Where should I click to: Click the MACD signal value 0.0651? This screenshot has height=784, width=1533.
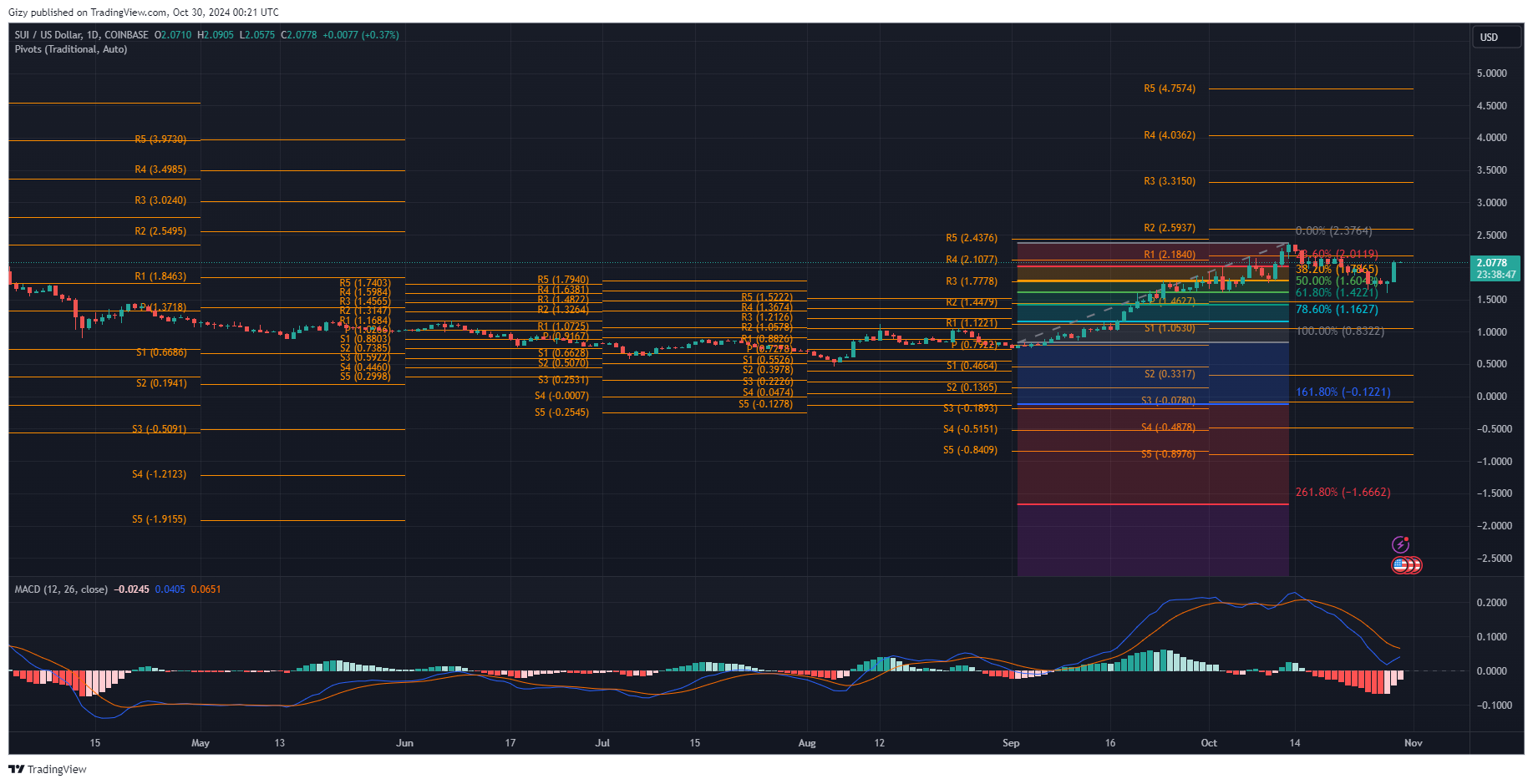click(206, 589)
